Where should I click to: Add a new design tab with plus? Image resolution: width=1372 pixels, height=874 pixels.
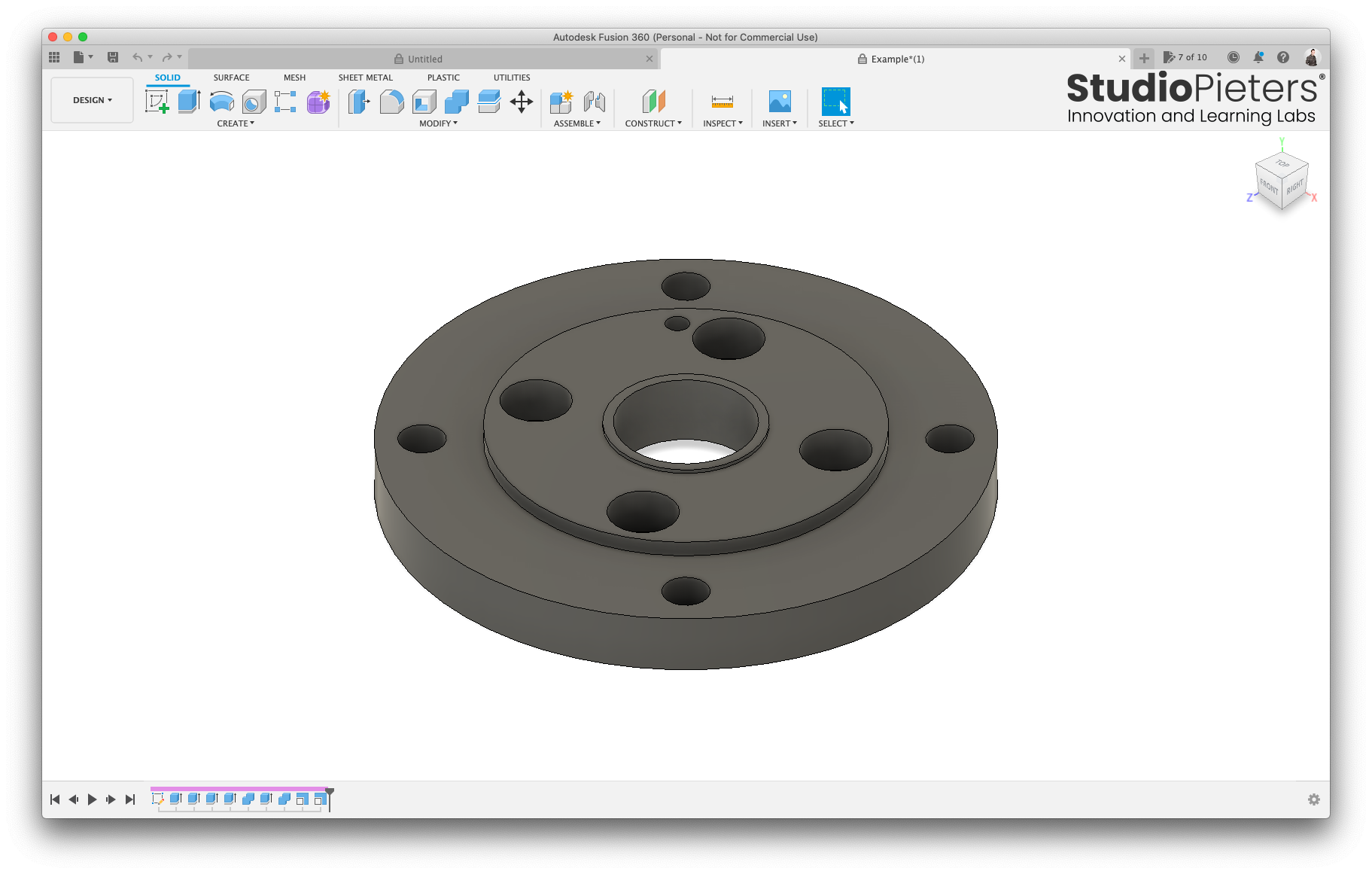(1144, 58)
